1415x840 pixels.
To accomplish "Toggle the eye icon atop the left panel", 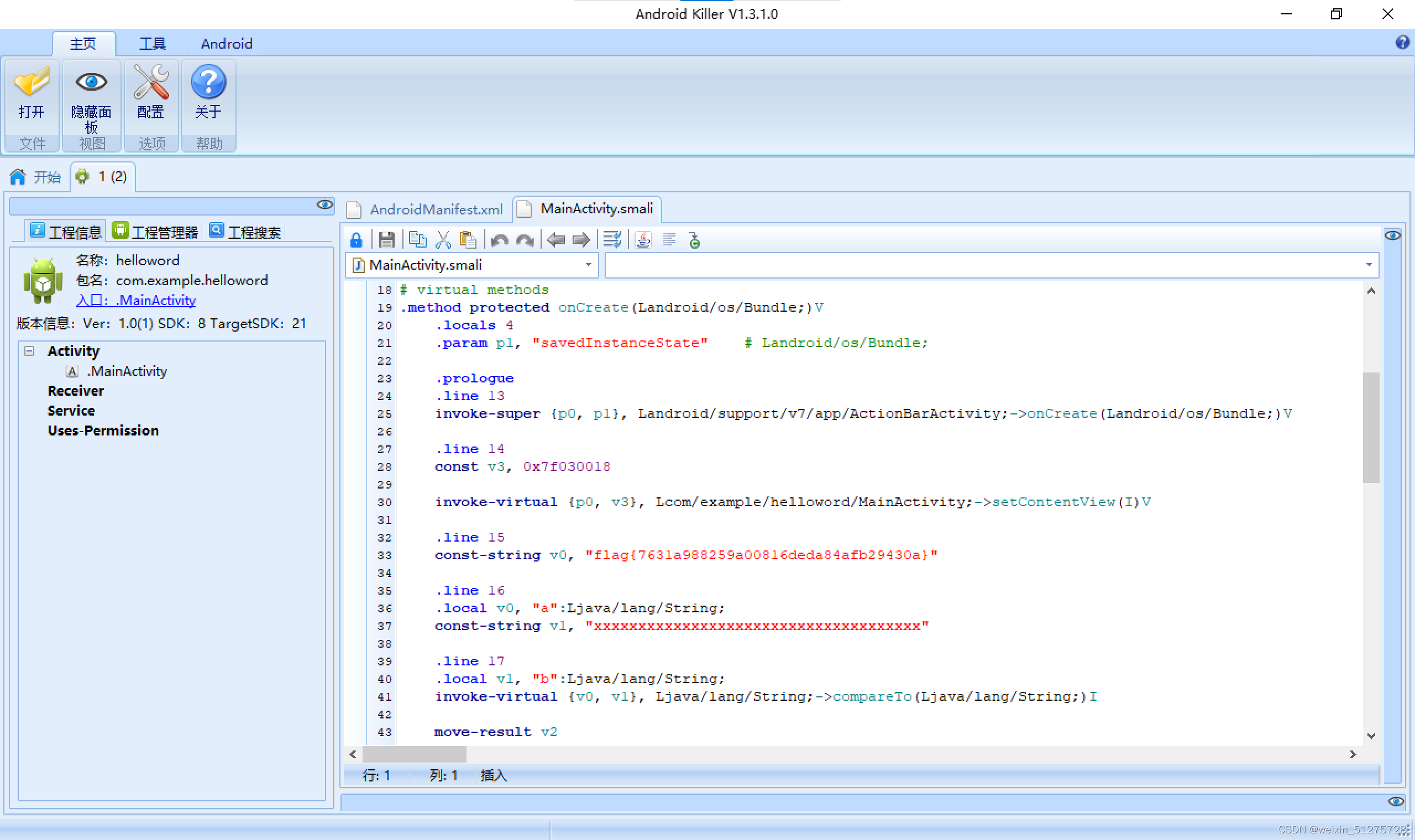I will [x=325, y=205].
